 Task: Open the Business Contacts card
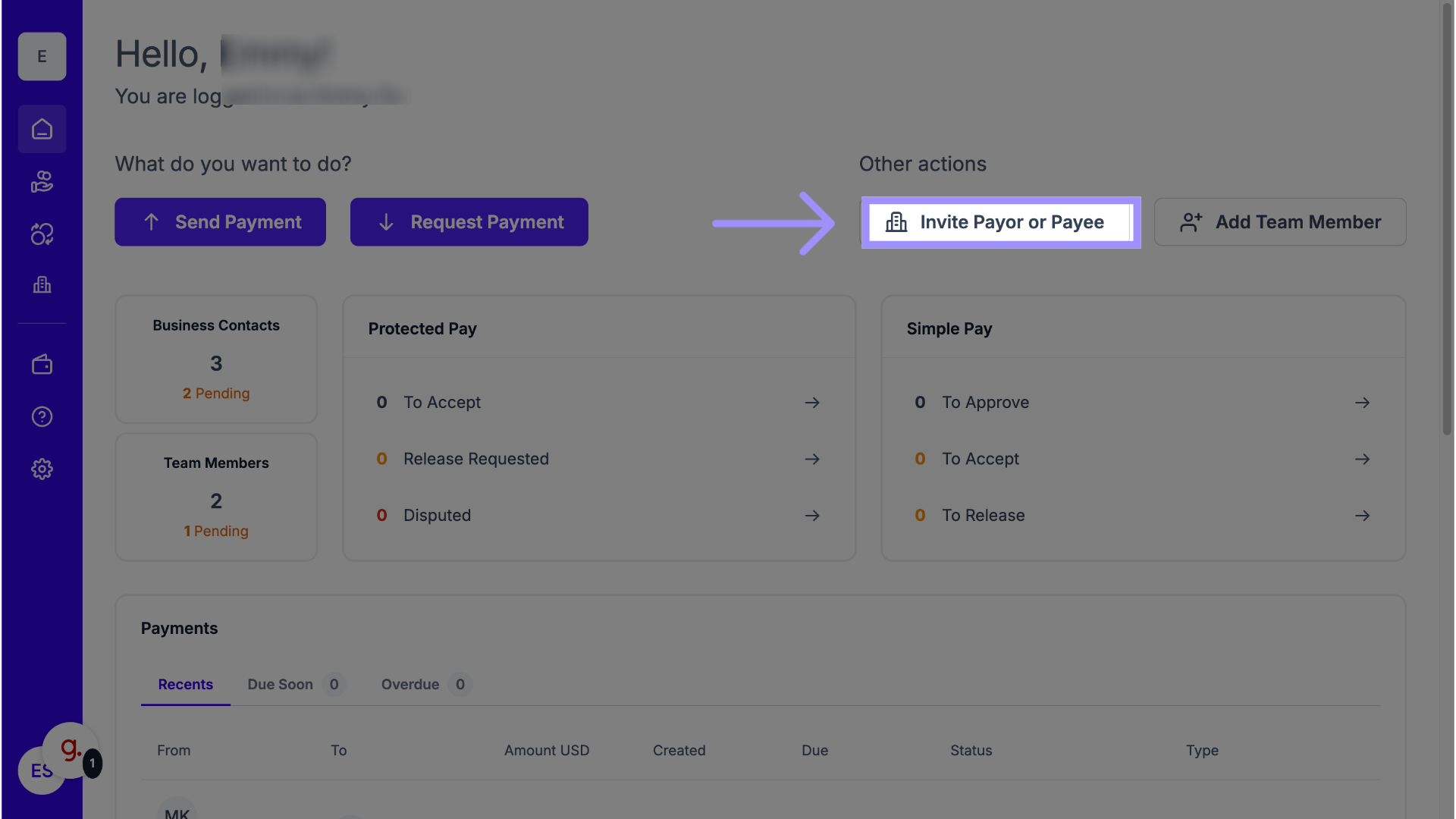click(216, 359)
